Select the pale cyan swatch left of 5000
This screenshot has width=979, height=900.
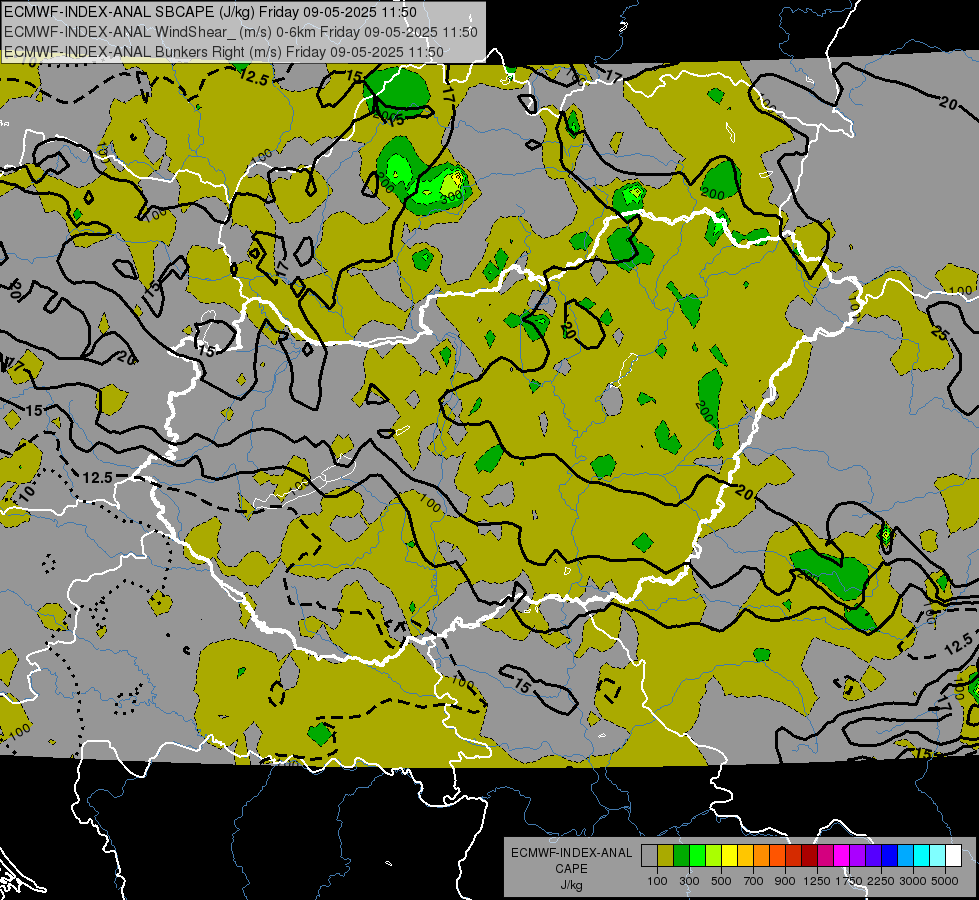[x=938, y=856]
